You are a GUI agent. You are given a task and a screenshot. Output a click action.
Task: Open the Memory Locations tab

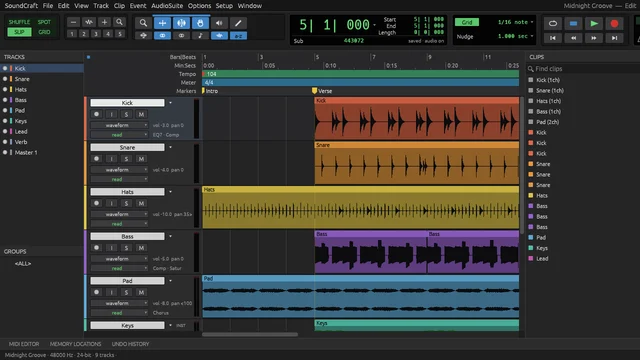click(76, 344)
